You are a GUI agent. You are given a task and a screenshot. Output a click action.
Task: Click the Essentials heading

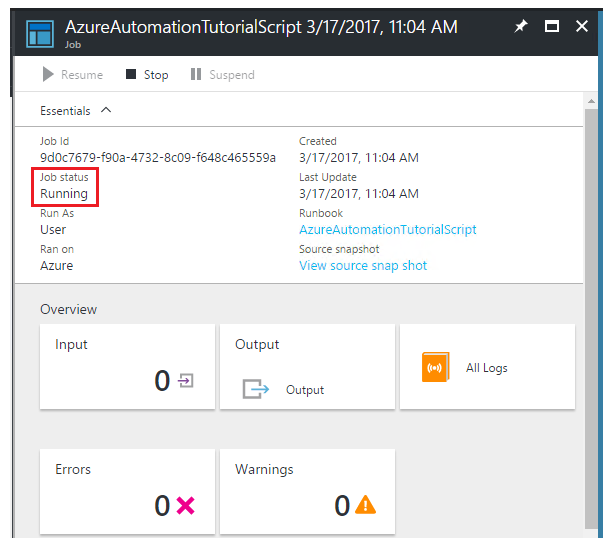click(x=65, y=111)
